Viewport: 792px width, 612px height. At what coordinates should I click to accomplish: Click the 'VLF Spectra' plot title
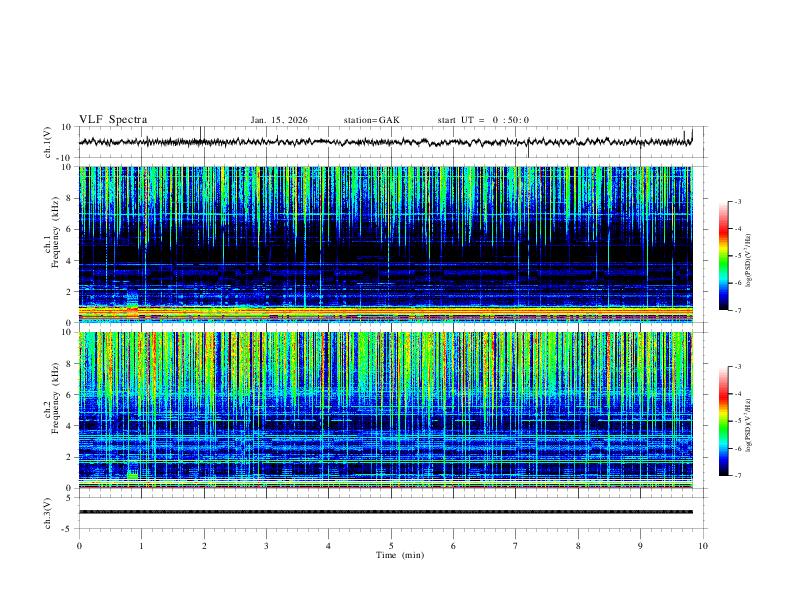tap(113, 120)
